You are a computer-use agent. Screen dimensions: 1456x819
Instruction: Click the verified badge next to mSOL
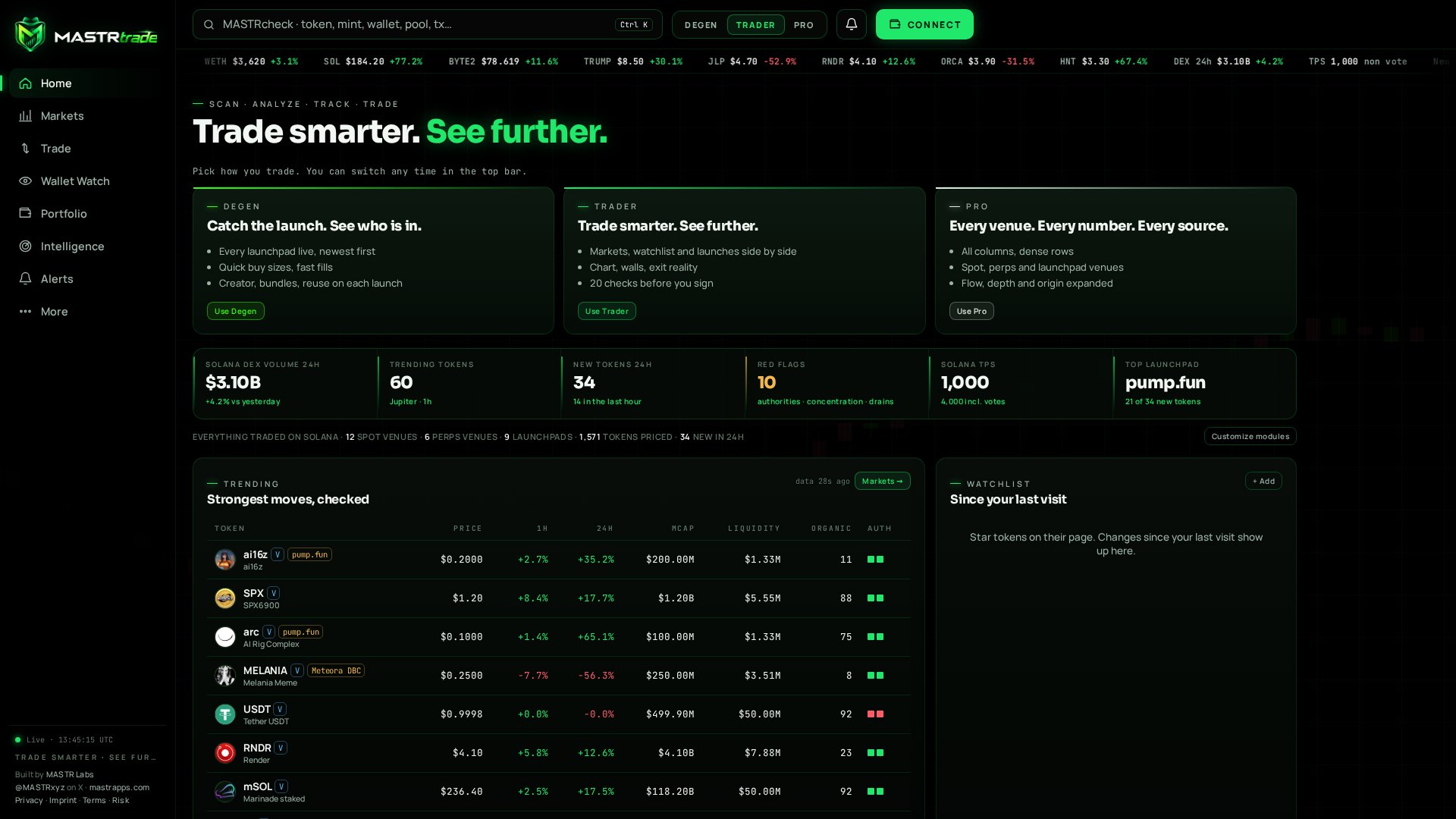point(281,786)
